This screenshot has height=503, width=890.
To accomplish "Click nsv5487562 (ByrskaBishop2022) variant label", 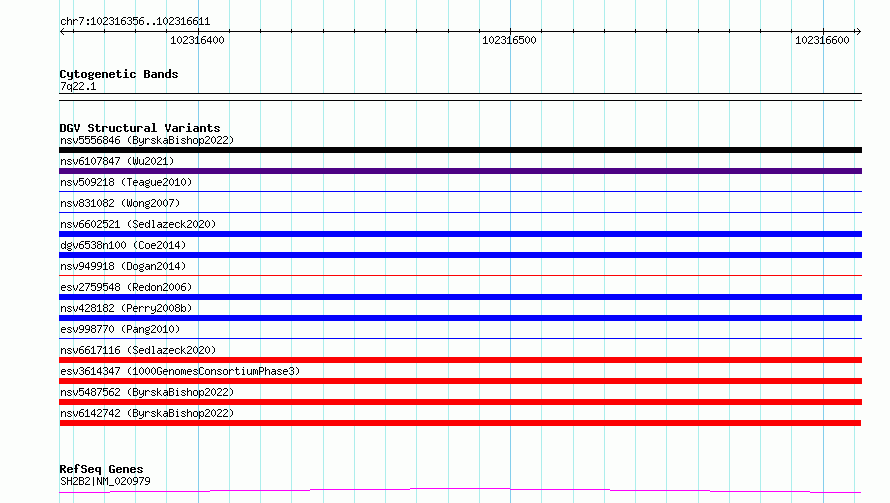I will pyautogui.click(x=147, y=392).
